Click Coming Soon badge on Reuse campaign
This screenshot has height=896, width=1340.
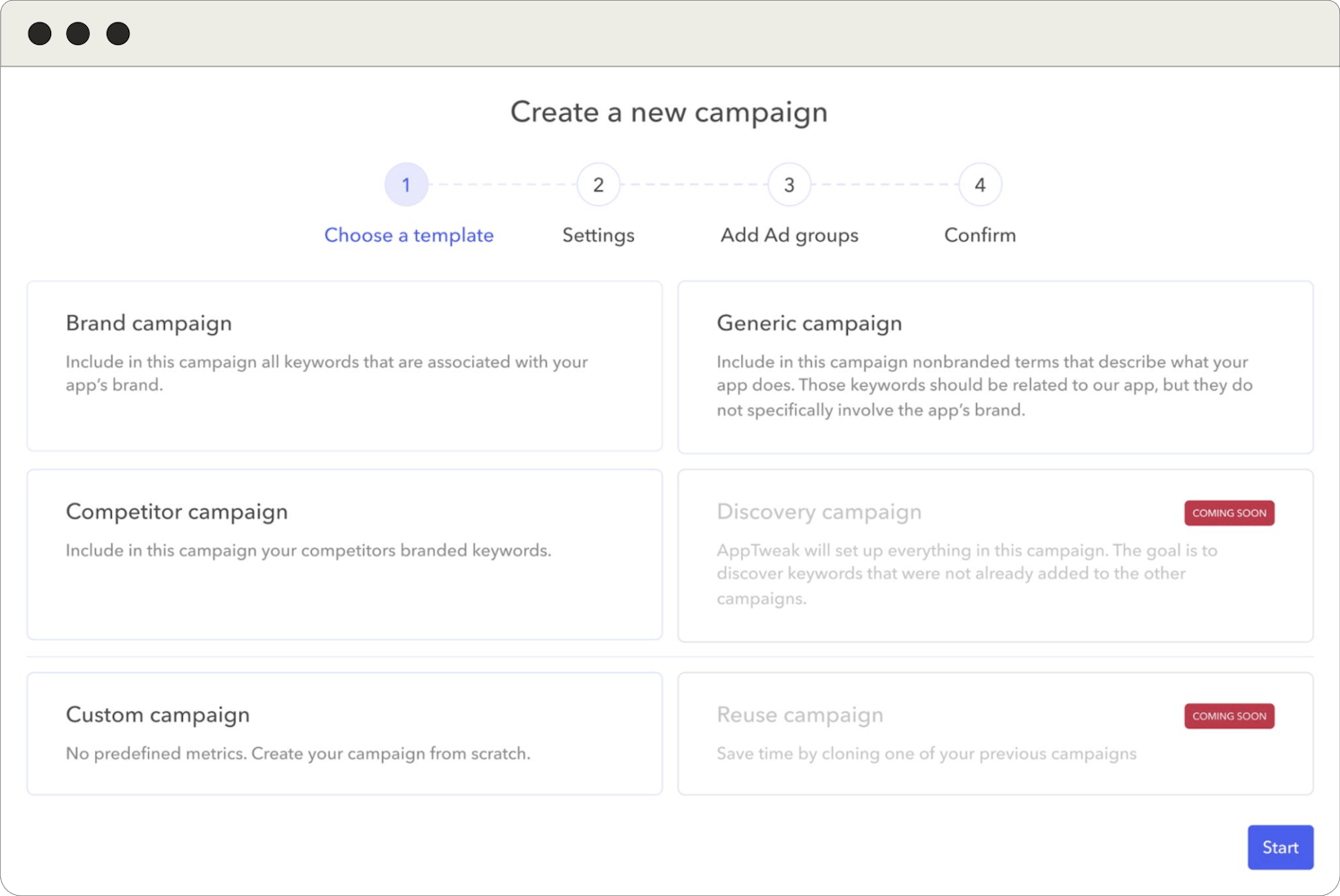coord(1229,716)
